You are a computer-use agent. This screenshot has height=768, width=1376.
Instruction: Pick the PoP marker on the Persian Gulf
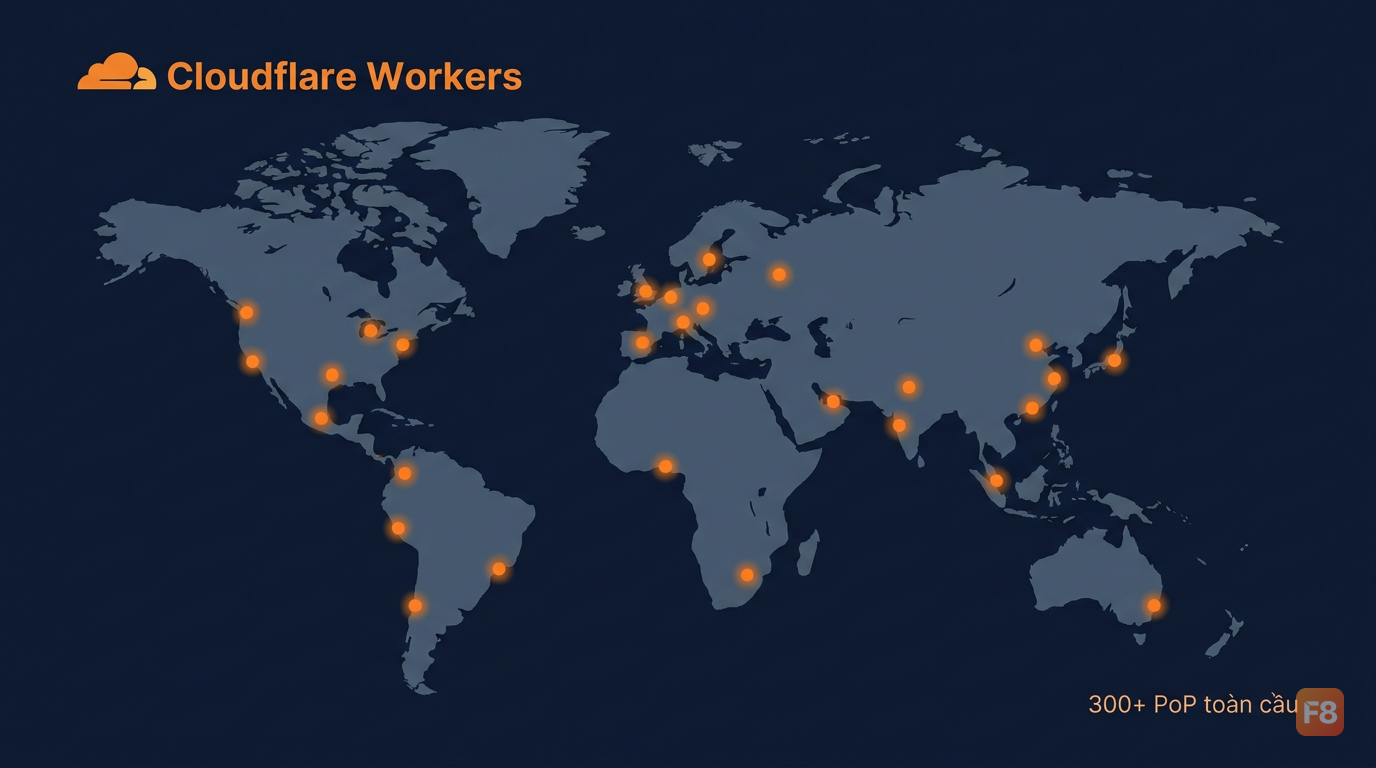coord(833,401)
